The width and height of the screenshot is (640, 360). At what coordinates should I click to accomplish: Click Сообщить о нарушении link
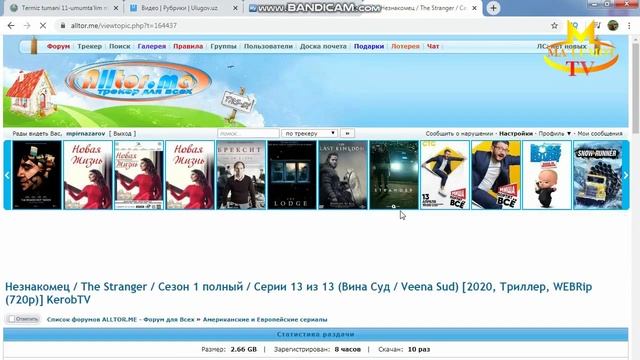coord(459,133)
